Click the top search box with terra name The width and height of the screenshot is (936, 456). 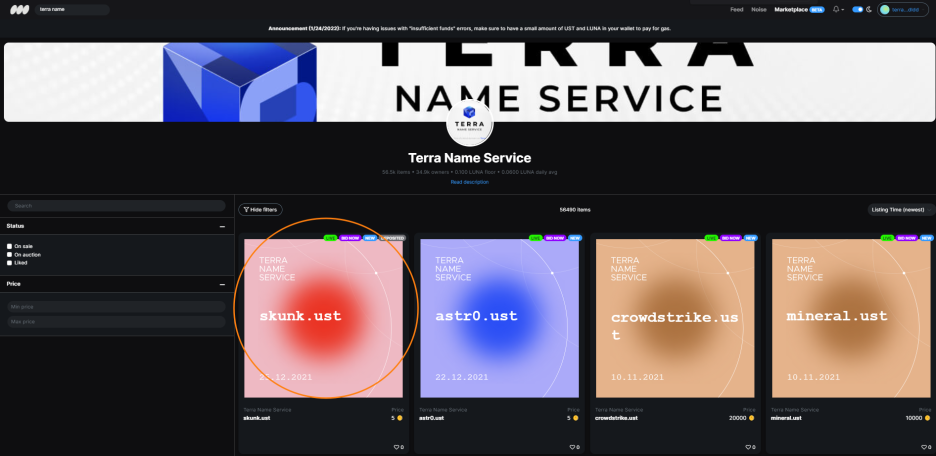pyautogui.click(x=72, y=10)
